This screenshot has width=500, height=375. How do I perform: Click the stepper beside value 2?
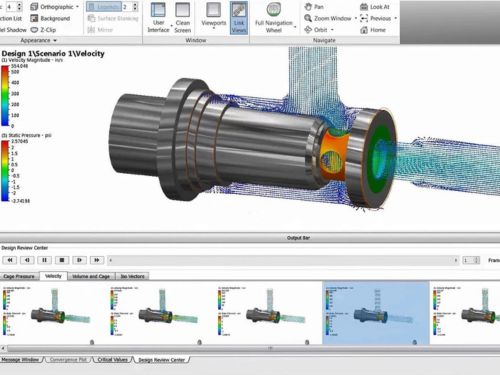[x=135, y=7]
